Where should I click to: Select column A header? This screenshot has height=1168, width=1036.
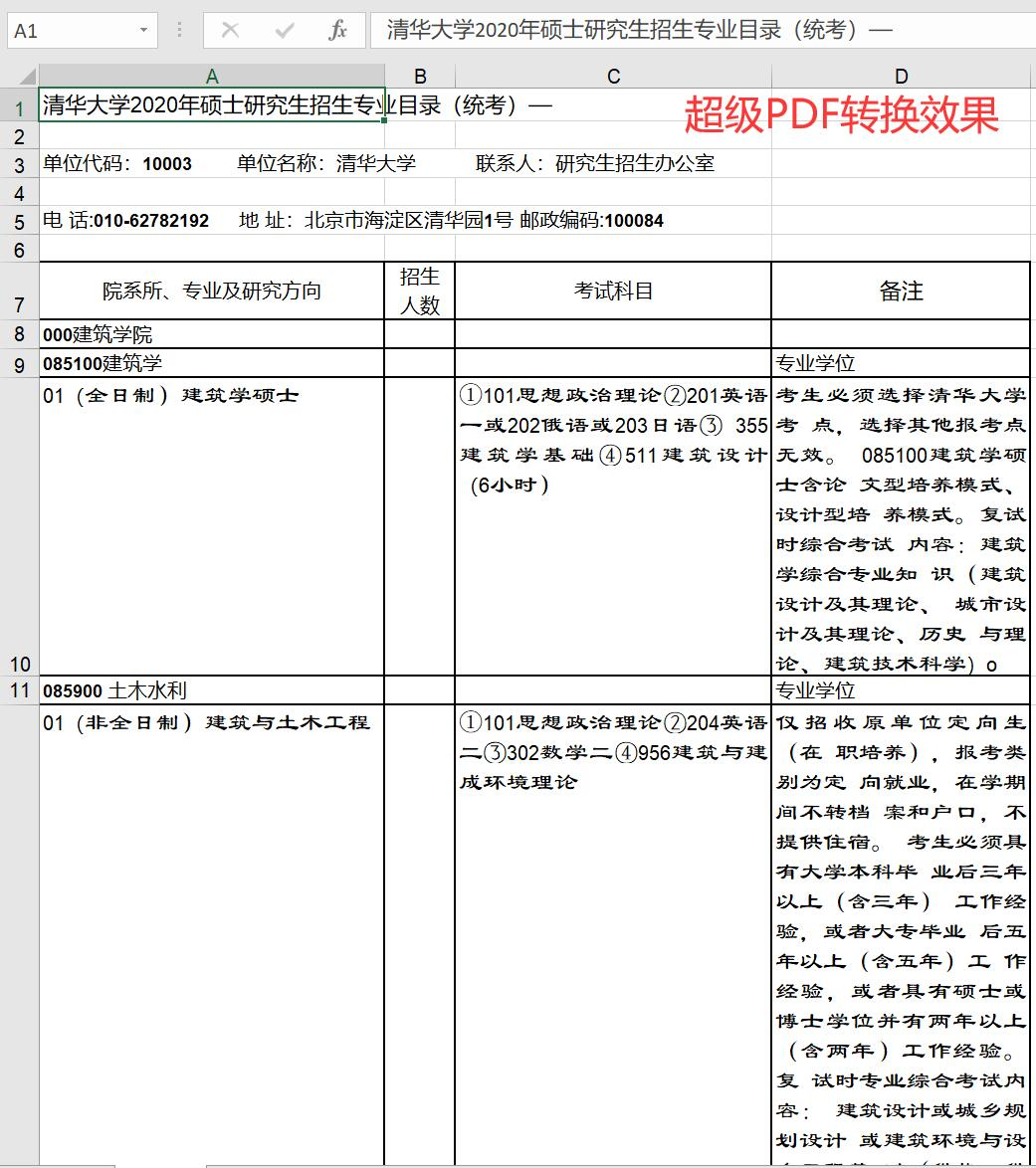212,76
